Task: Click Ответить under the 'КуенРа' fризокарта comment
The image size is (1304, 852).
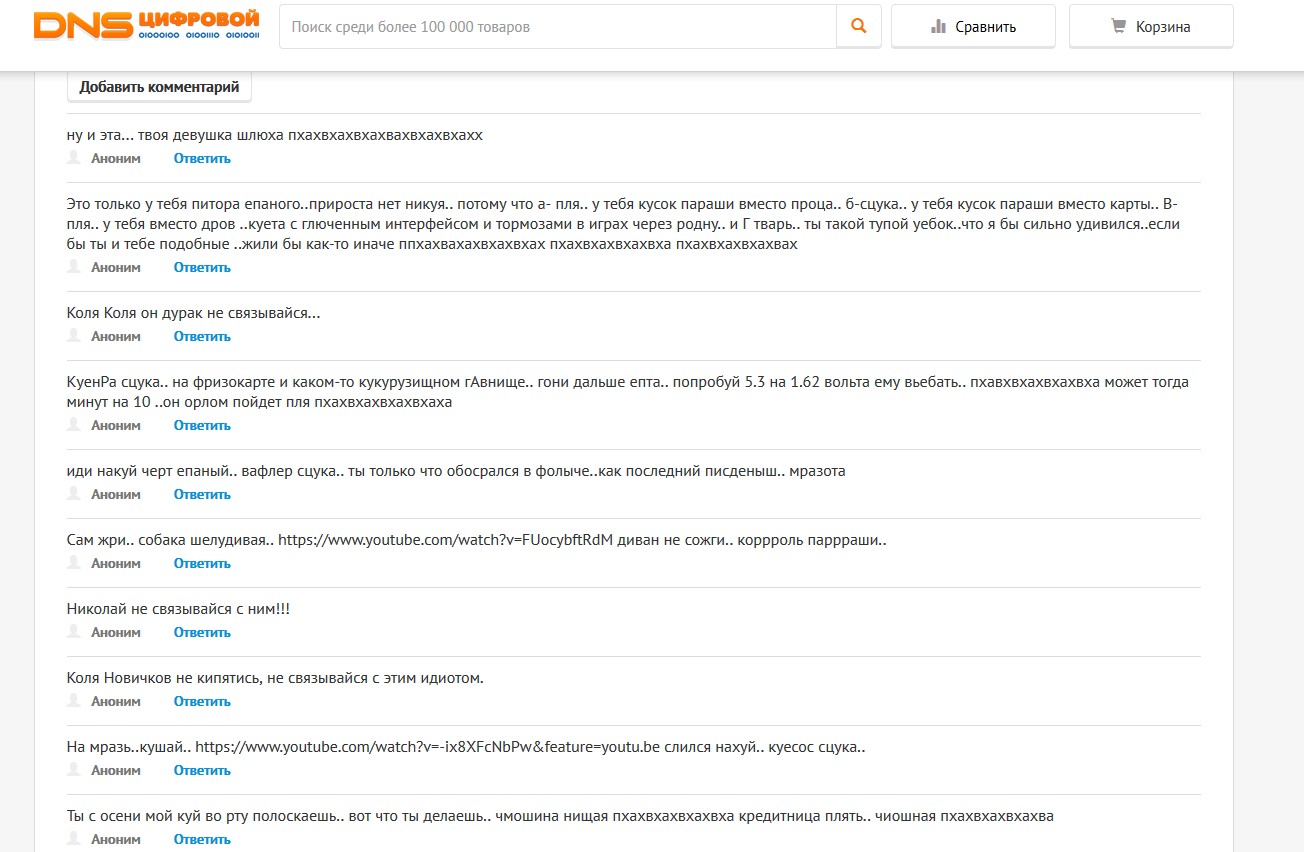Action: pos(202,425)
